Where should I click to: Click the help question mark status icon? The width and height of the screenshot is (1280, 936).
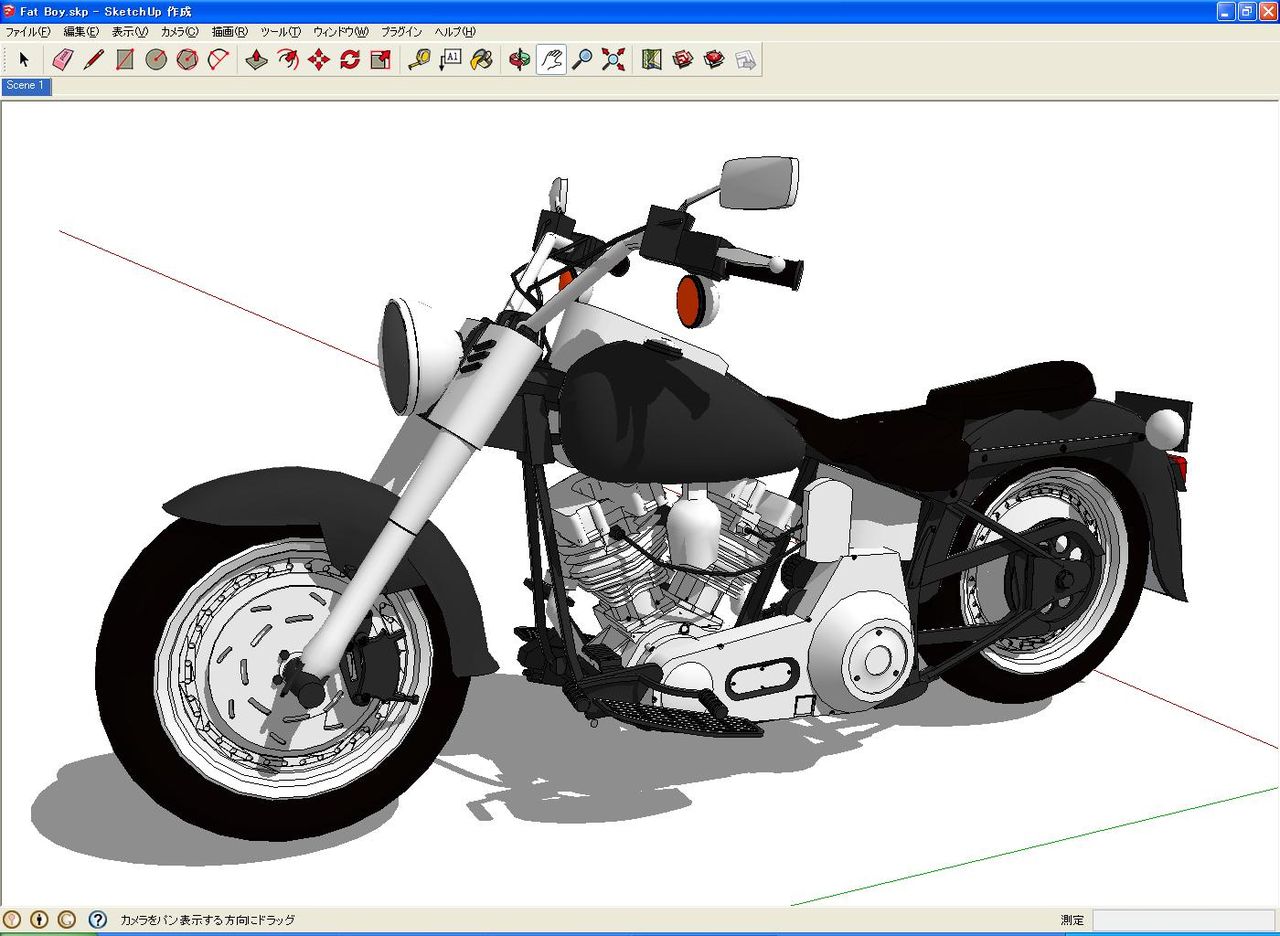[x=97, y=919]
